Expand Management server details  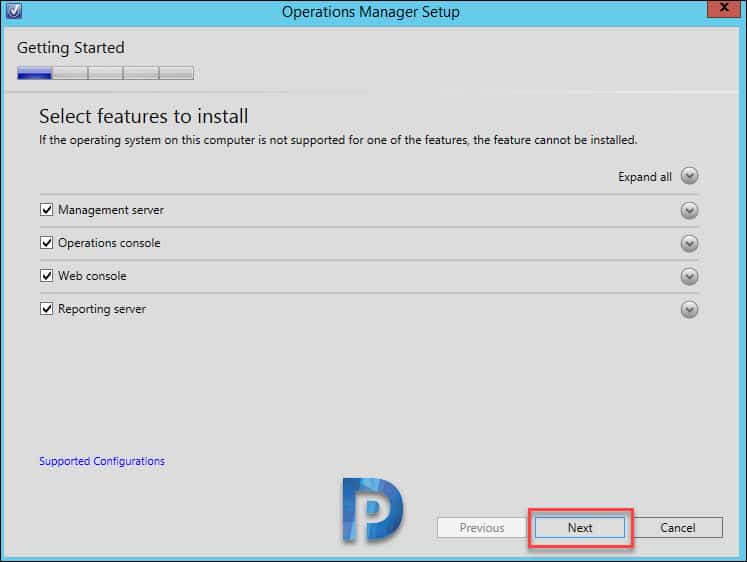coord(689,210)
